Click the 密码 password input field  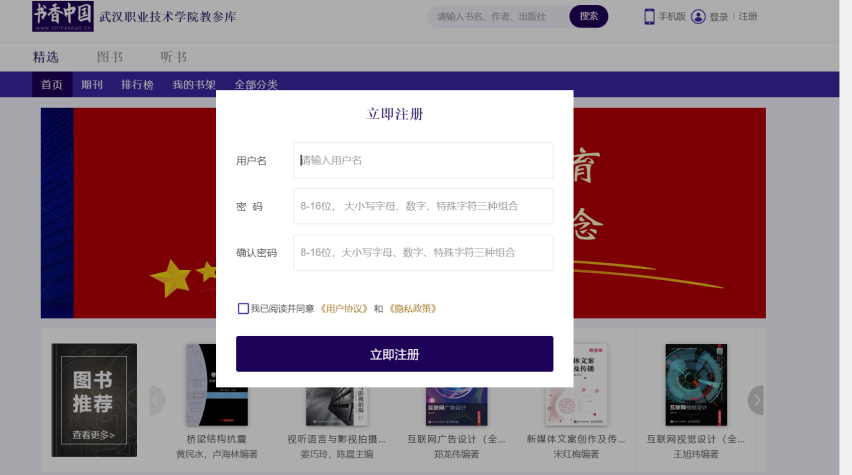tap(423, 206)
